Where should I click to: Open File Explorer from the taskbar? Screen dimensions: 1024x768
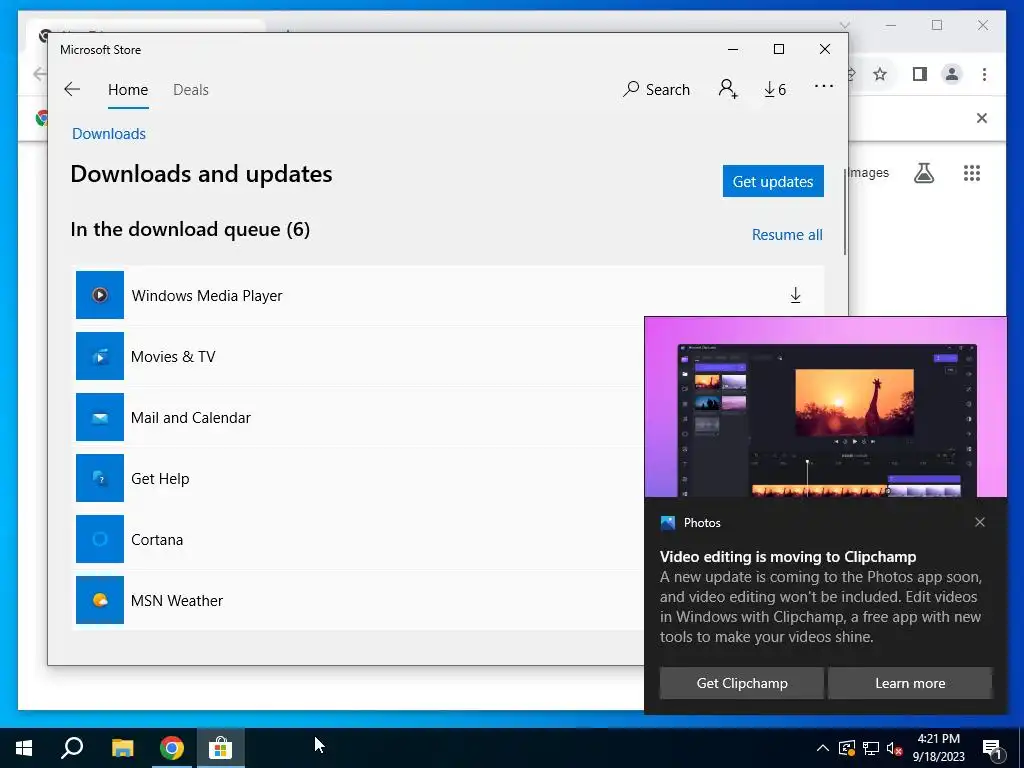tap(122, 748)
